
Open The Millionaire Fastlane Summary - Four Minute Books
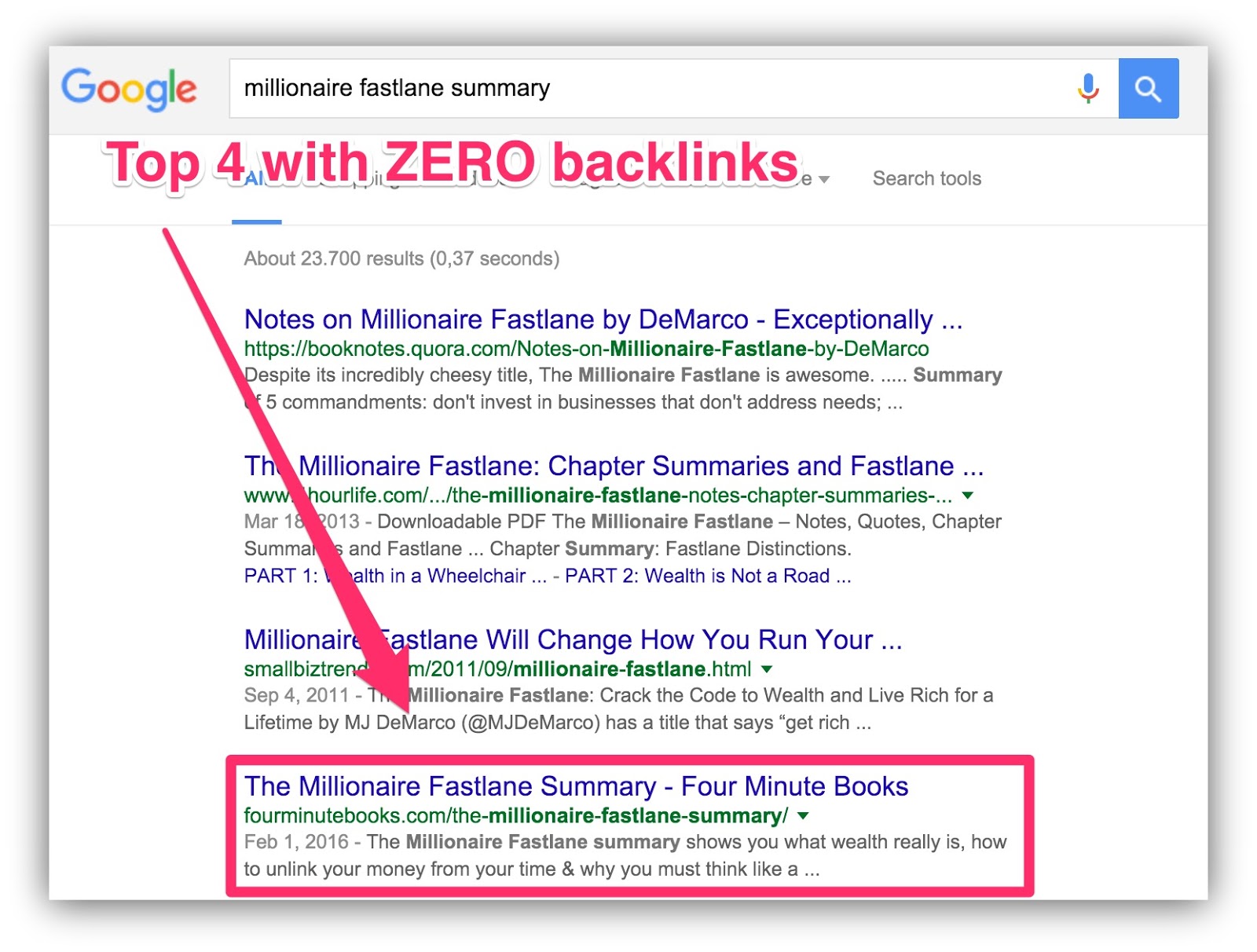[x=576, y=786]
